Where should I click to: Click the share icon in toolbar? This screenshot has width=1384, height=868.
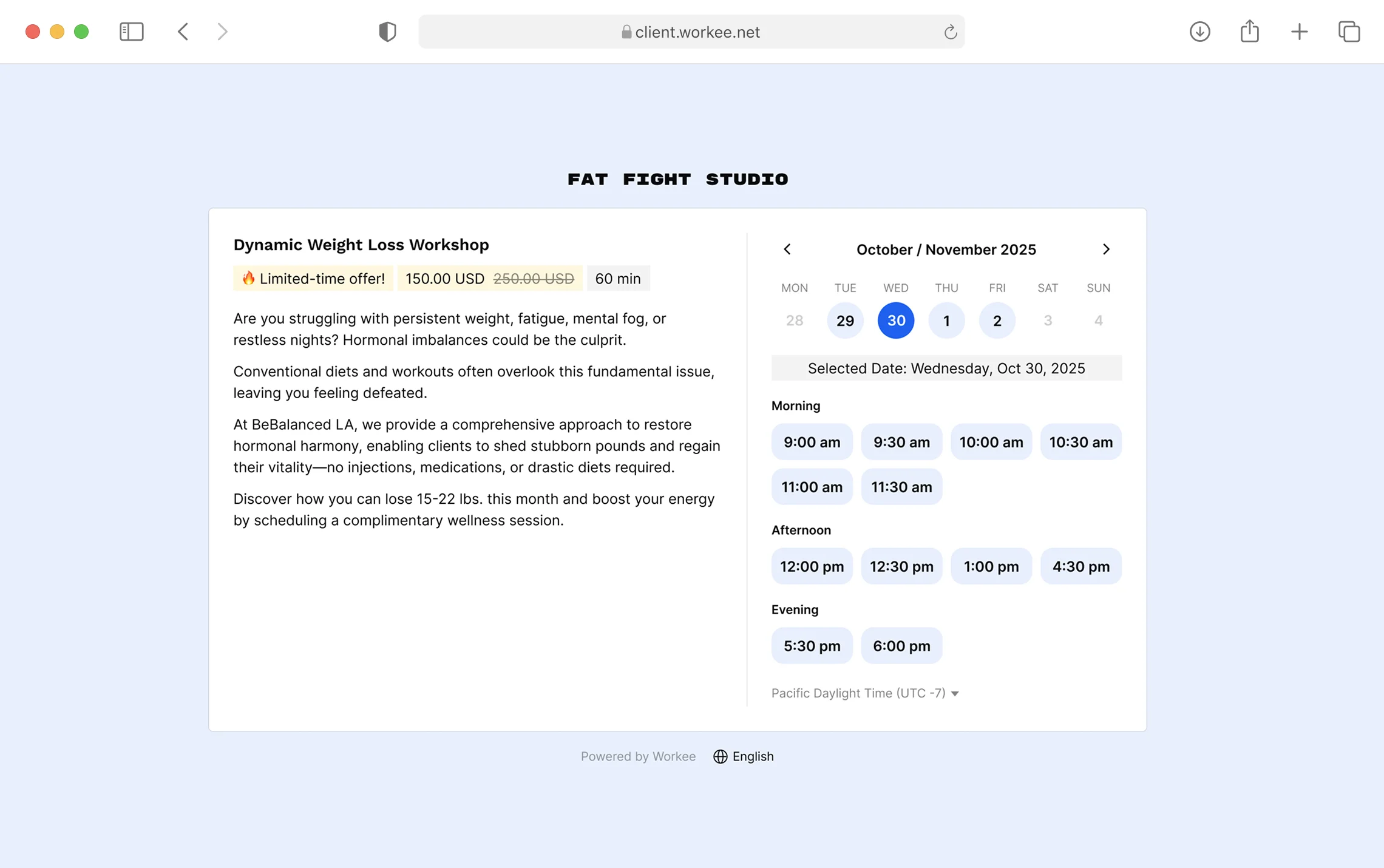click(1249, 32)
